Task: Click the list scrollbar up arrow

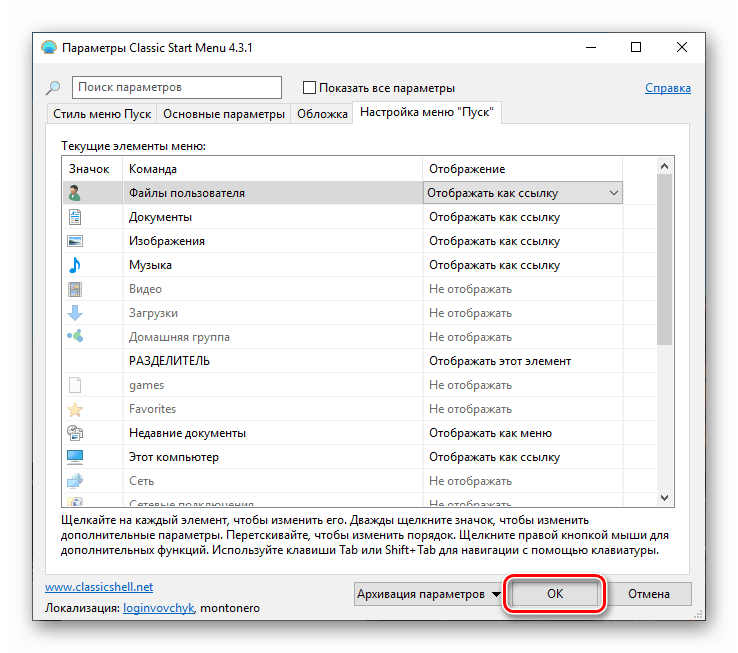Action: point(664,166)
